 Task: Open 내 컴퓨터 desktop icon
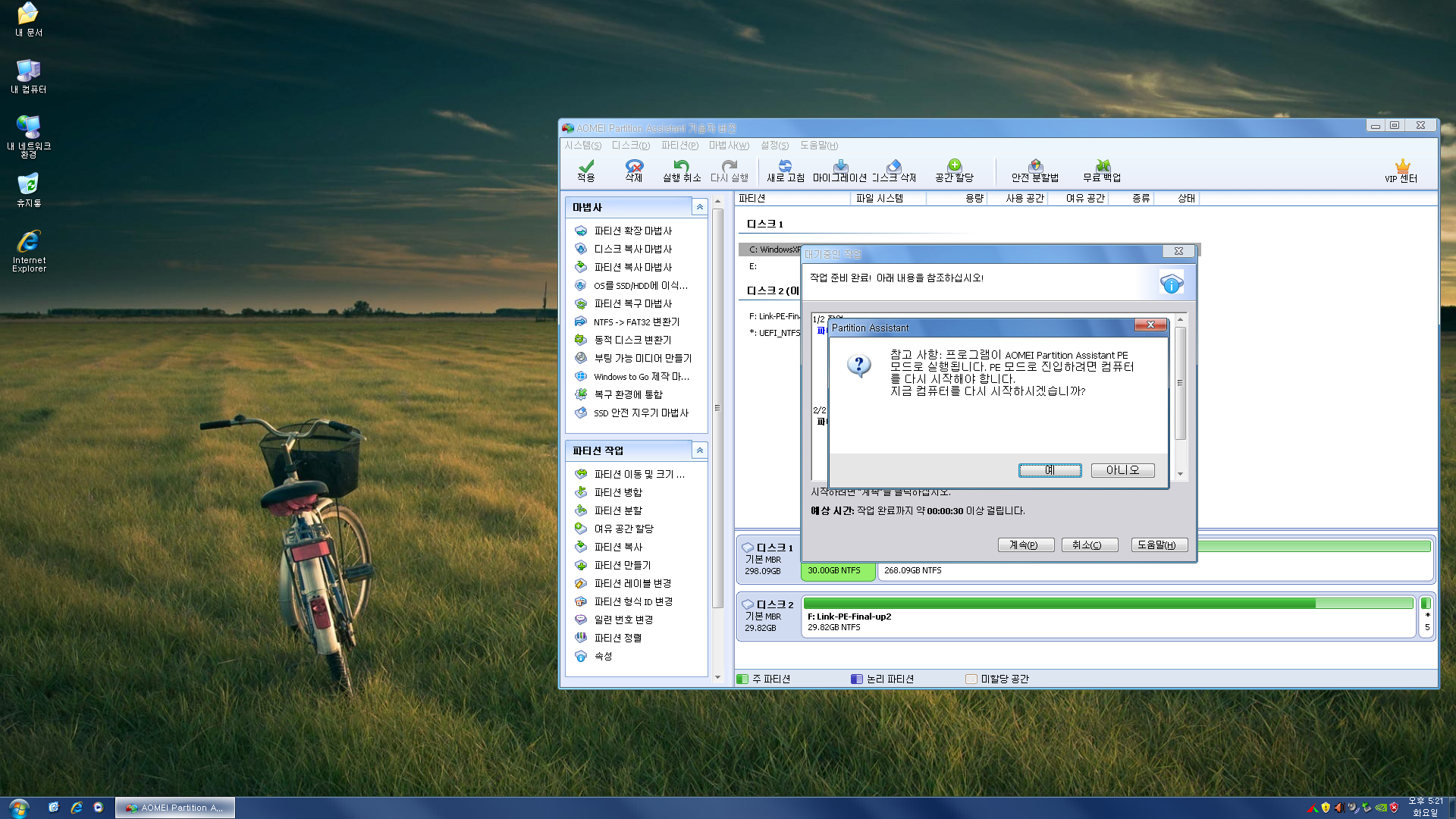(29, 77)
